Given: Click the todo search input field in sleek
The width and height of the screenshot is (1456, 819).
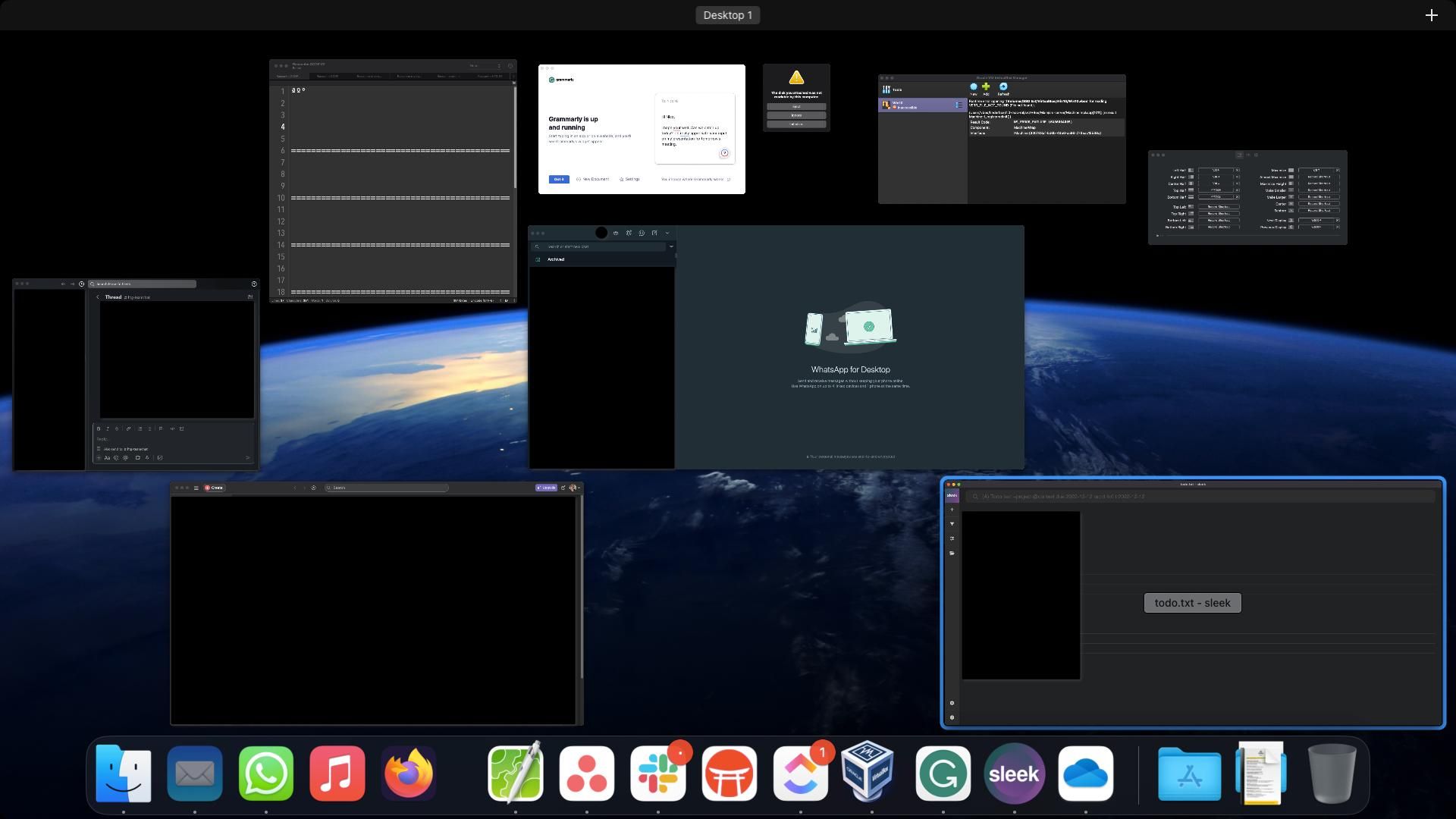Looking at the screenshot, I should (1137, 497).
